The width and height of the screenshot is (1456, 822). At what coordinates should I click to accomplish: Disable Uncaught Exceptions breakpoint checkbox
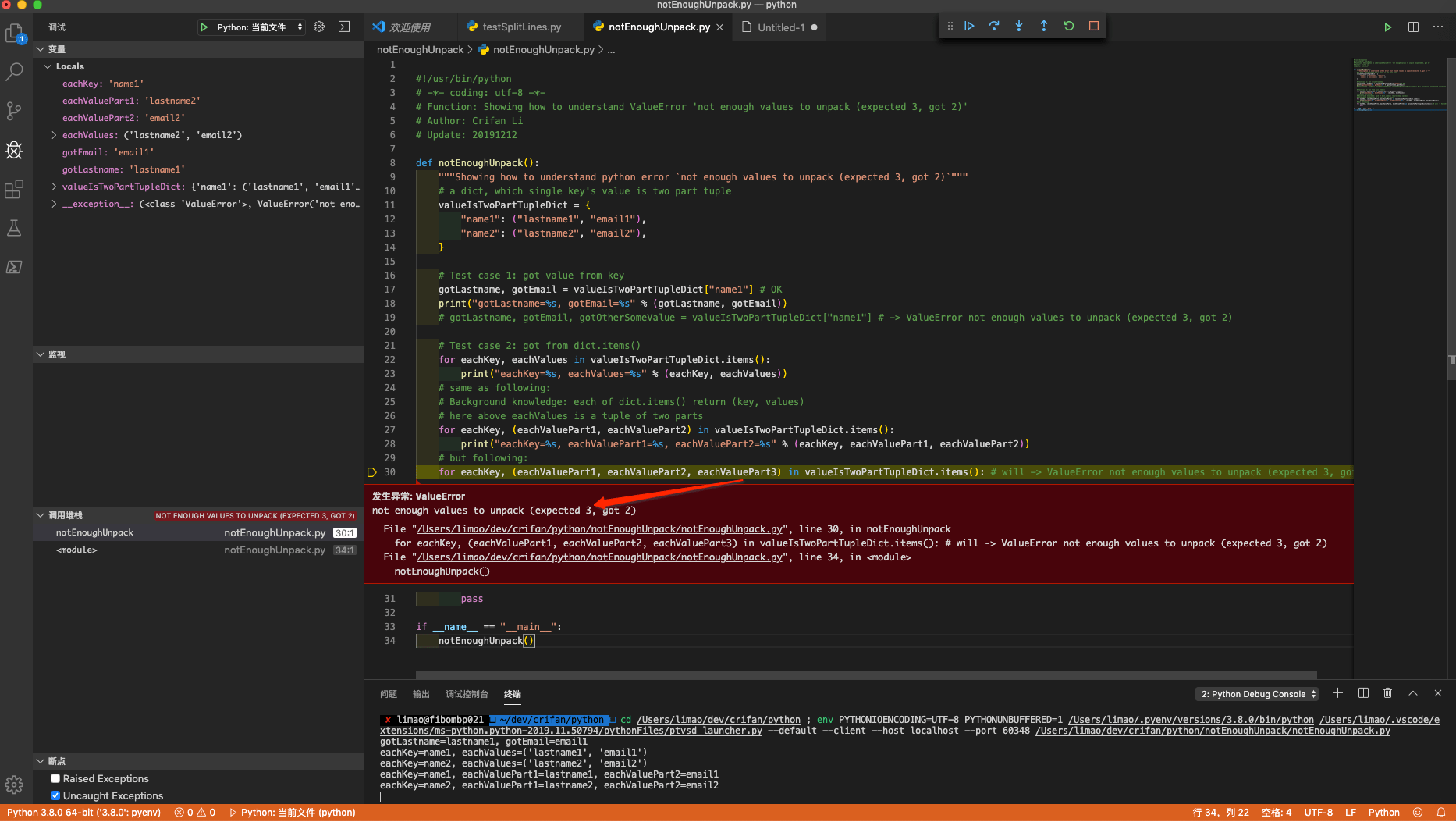coord(55,795)
